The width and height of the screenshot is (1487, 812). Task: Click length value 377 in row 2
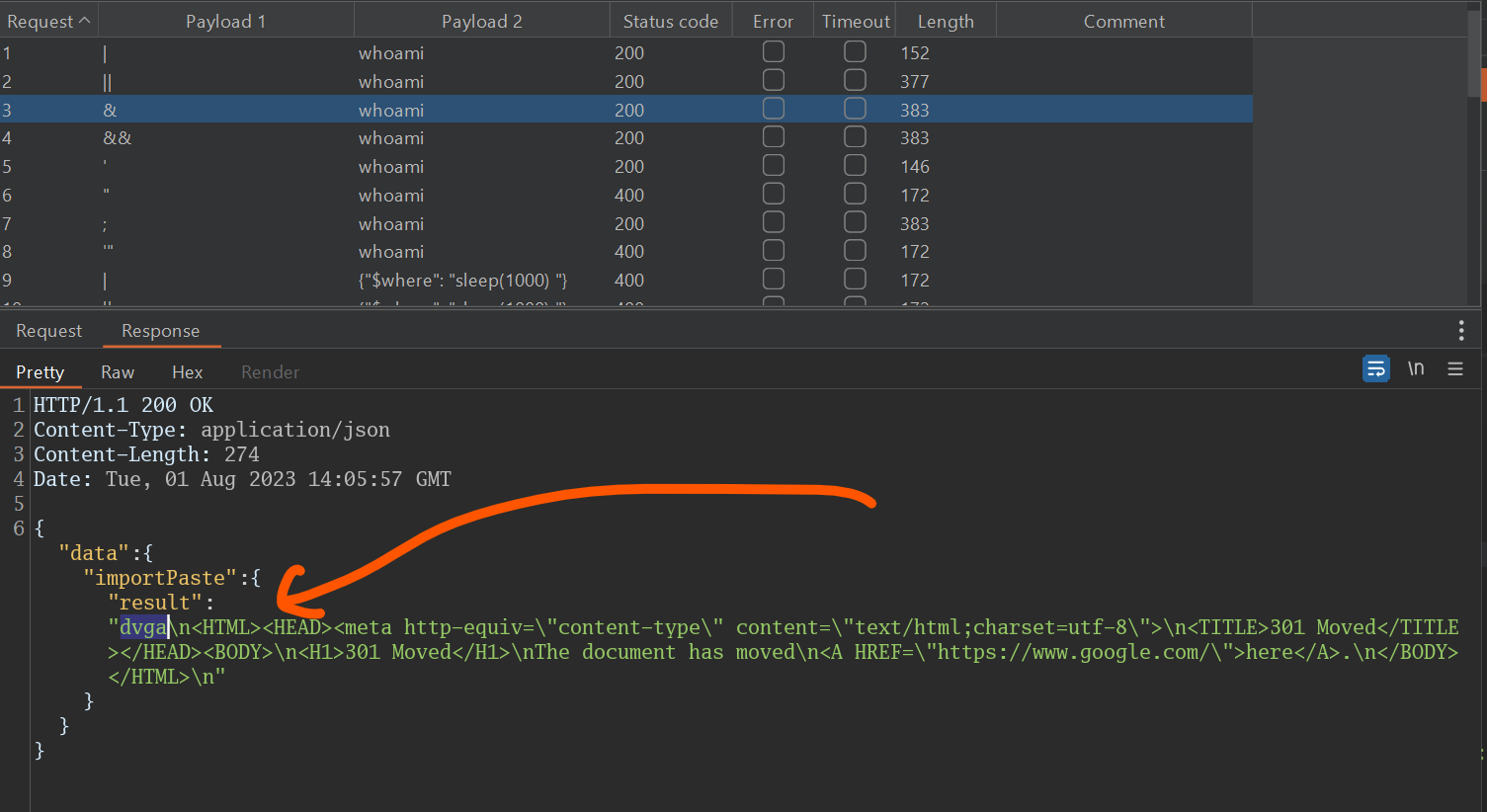pyautogui.click(x=915, y=82)
